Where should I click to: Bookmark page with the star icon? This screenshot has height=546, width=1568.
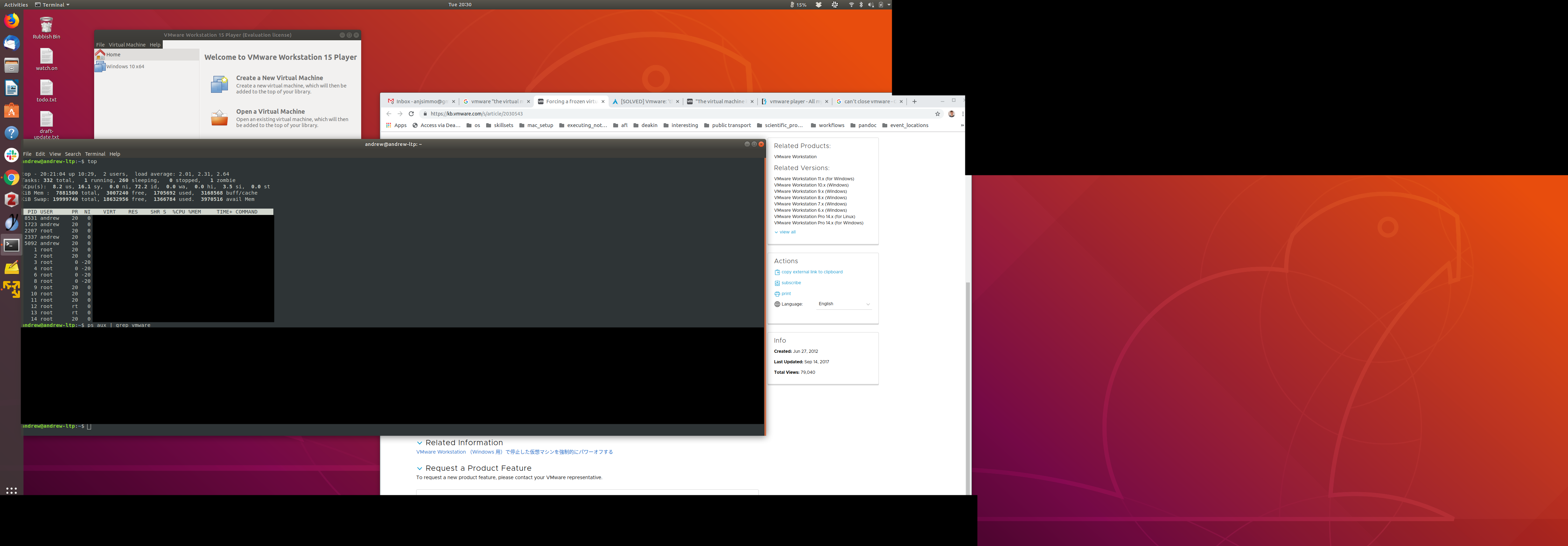[x=937, y=114]
